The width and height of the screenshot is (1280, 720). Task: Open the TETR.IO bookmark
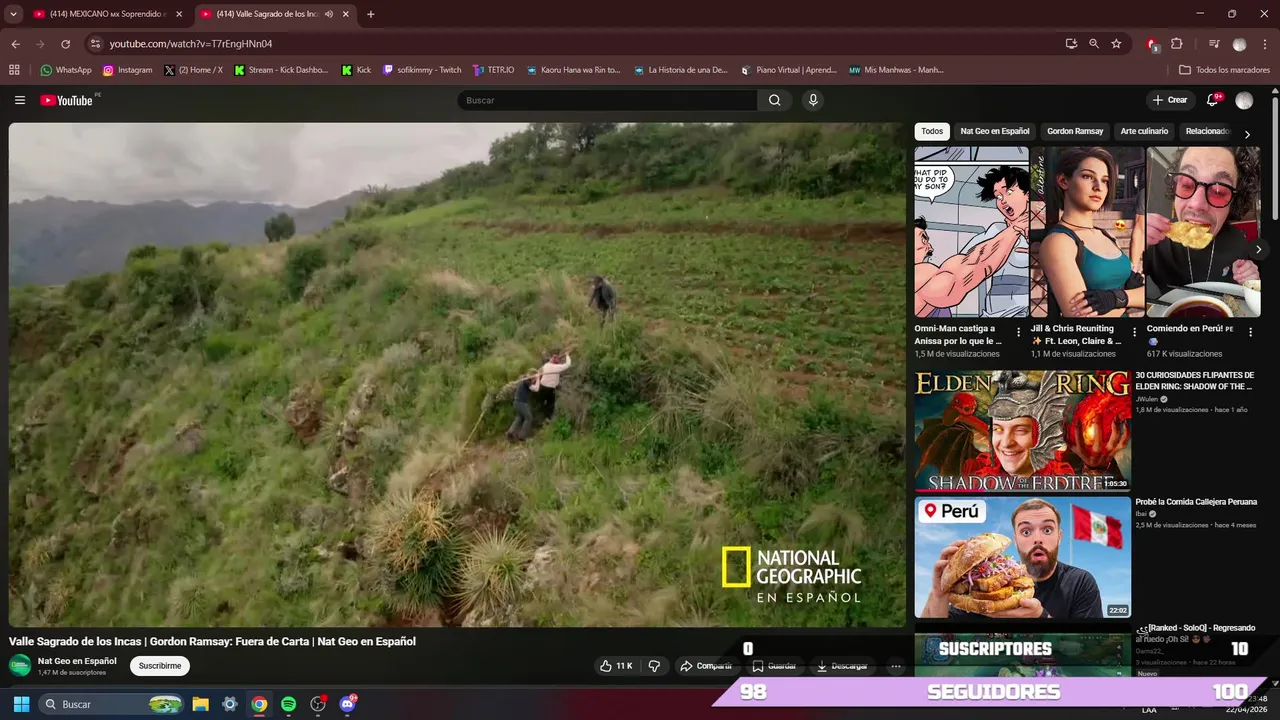[494, 70]
